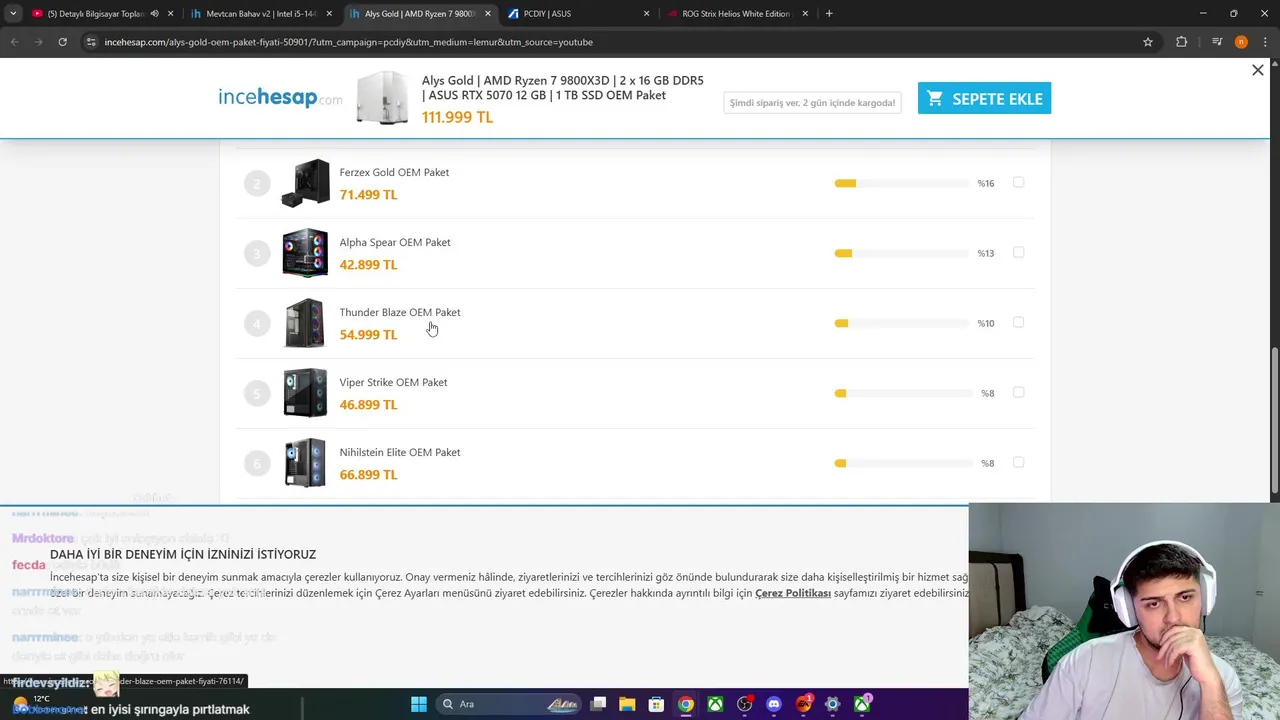Screen dimensions: 1280x720
Task: Click the Ferzex Gold PC case thumbnail
Action: click(305, 183)
